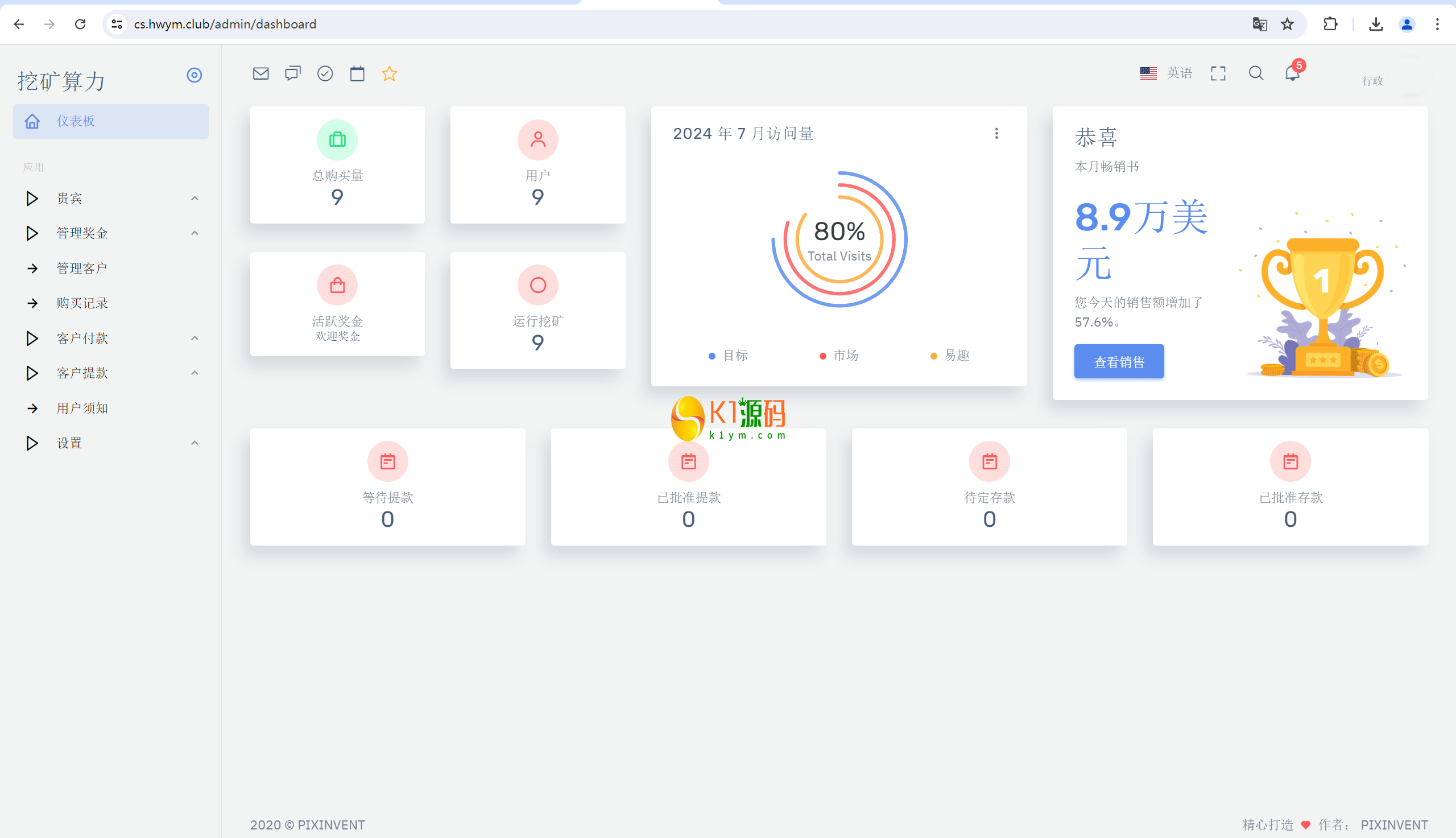
Task: Click the browser back arrow
Action: click(19, 24)
